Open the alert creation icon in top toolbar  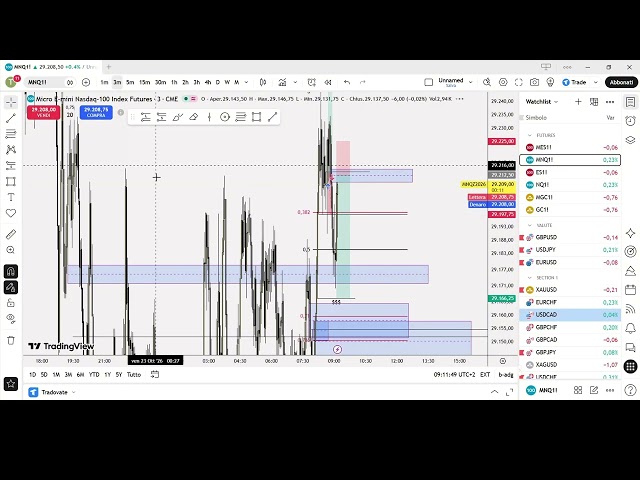(312, 82)
